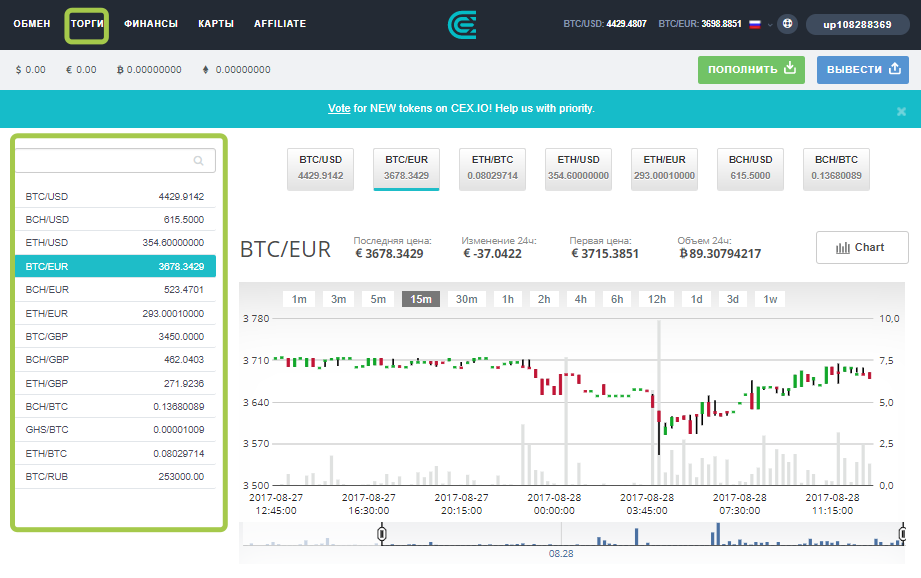Select the BCH/USD pair card
This screenshot has width=921, height=578.
pyautogui.click(x=750, y=169)
